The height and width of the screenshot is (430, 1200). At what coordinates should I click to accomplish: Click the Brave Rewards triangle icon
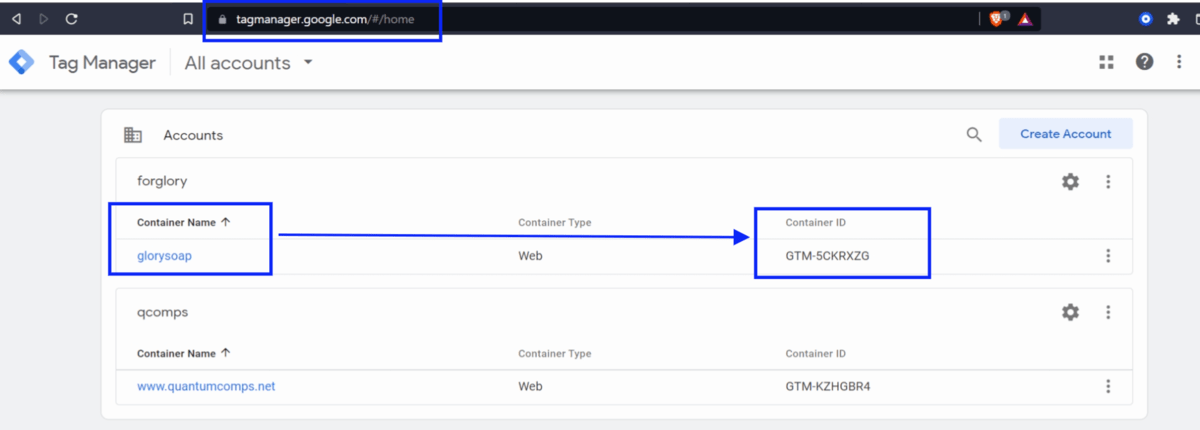point(1025,19)
